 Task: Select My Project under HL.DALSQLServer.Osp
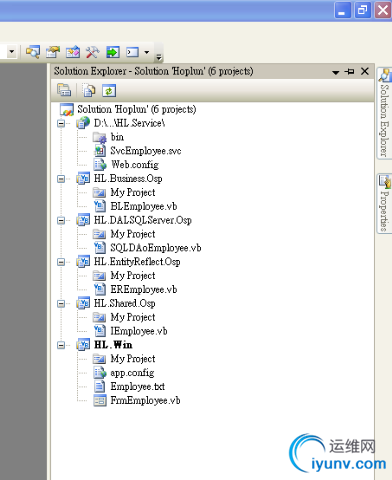point(133,234)
